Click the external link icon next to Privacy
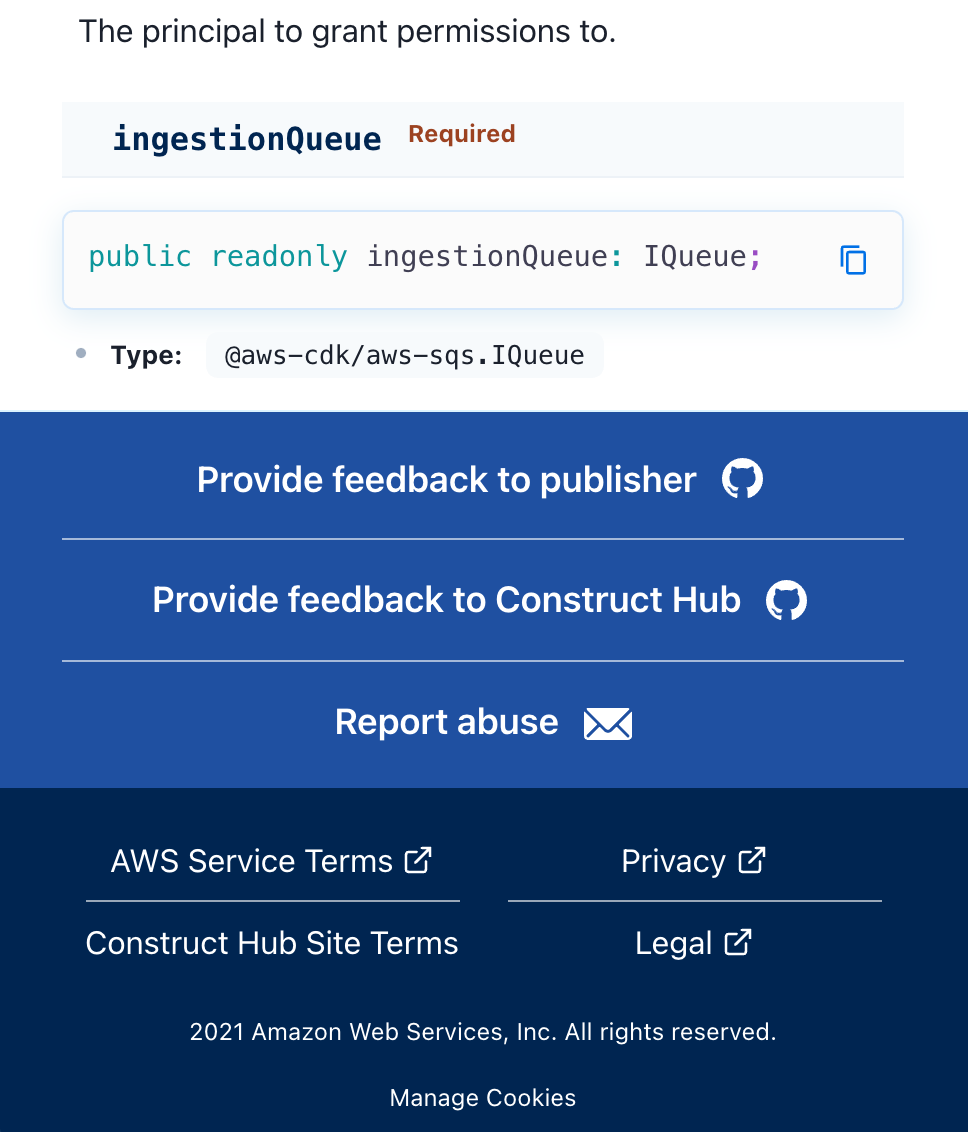Screen dimensions: 968x1132 coord(752,858)
